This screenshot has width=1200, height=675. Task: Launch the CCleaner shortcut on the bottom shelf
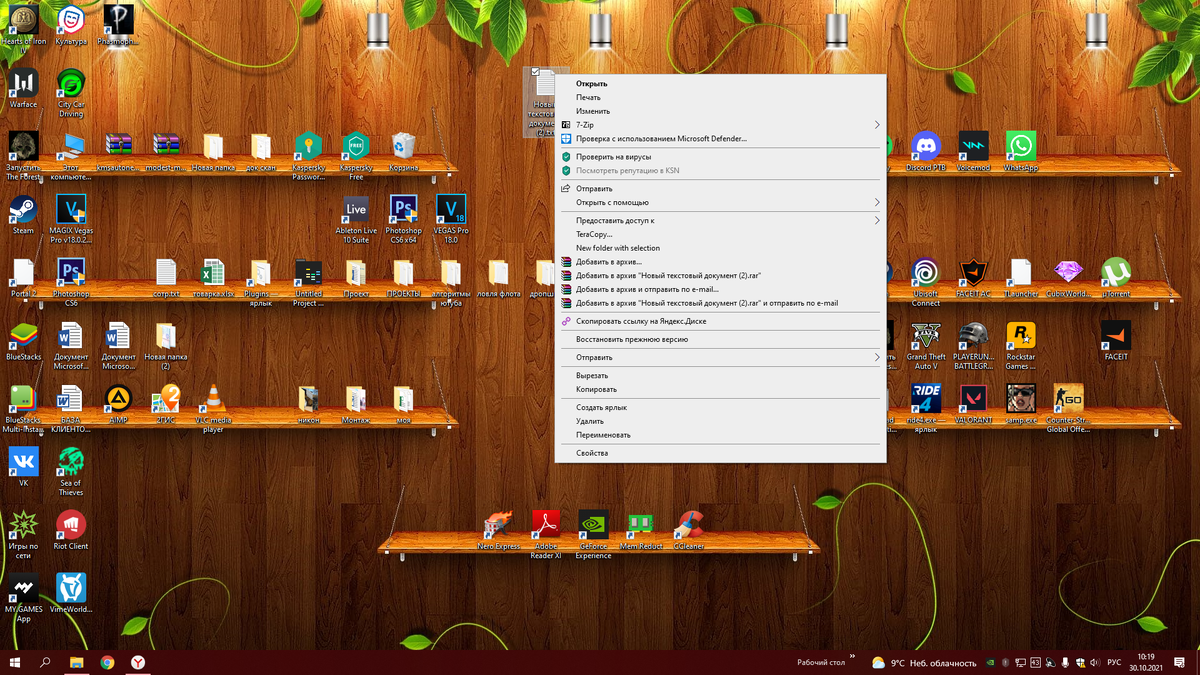pos(688,531)
